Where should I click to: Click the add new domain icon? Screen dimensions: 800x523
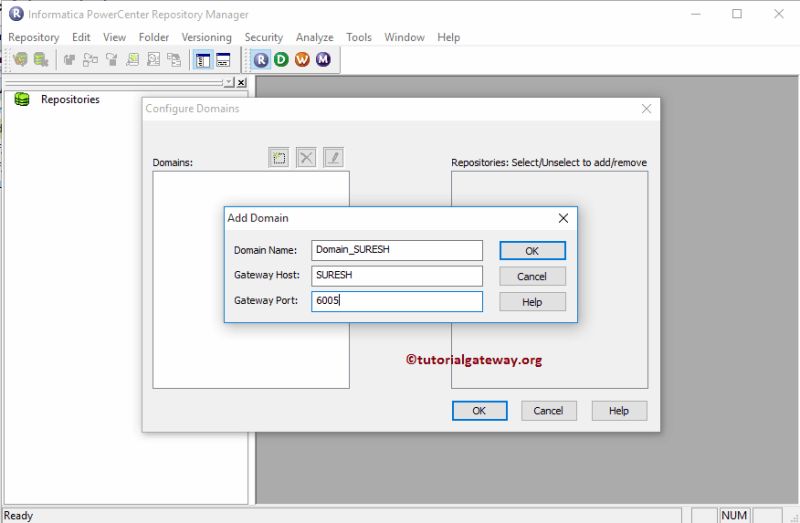click(x=279, y=158)
